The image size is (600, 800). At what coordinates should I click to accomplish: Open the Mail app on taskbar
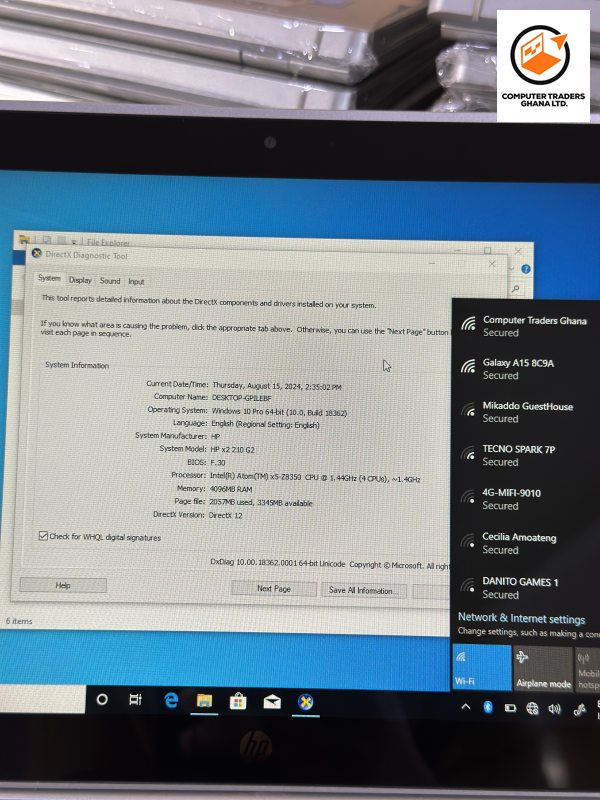tap(272, 702)
